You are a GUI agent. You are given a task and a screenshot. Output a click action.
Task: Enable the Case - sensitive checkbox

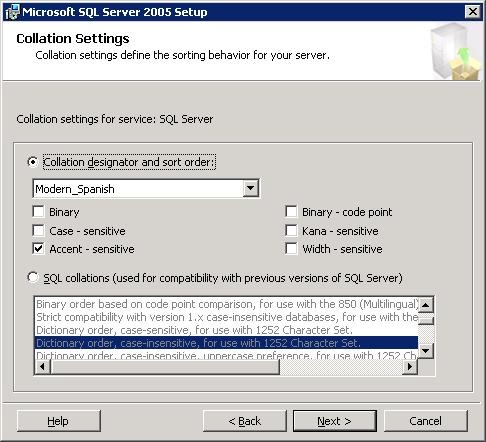38,231
